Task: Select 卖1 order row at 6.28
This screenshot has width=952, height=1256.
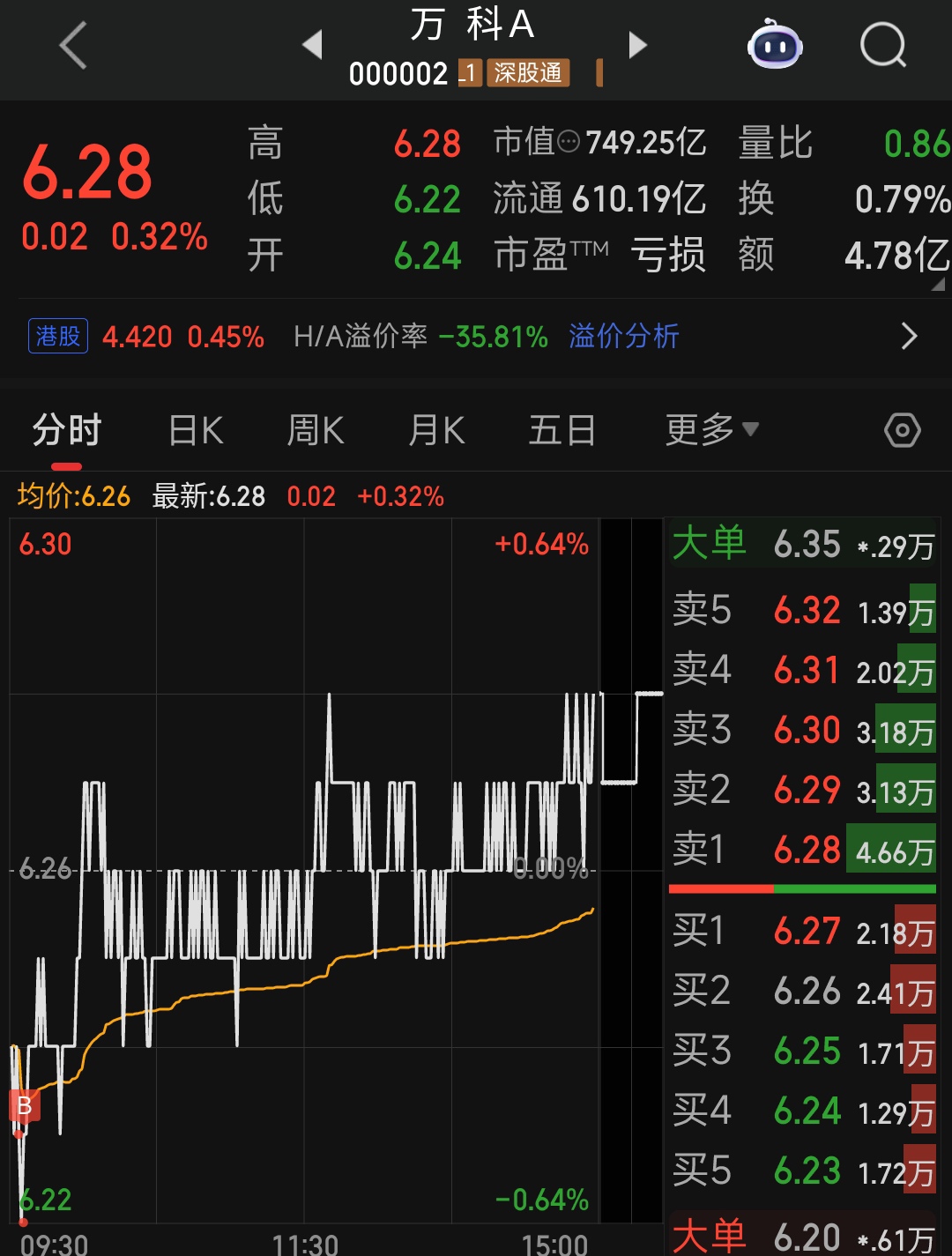Action: [x=803, y=850]
